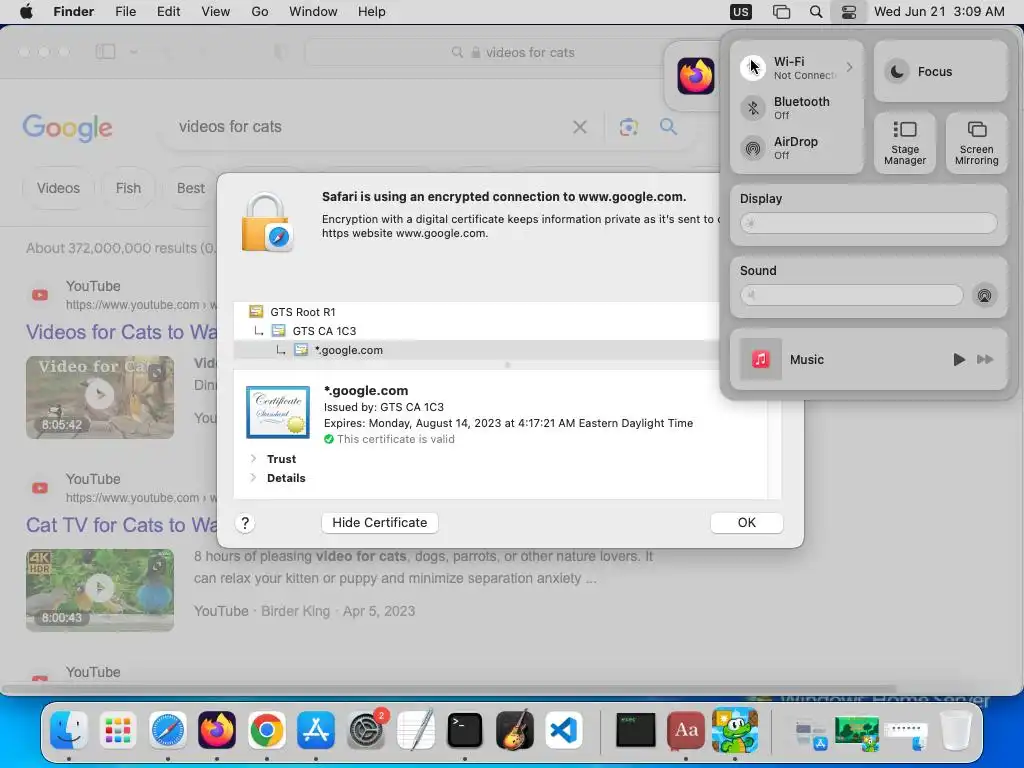Adjust the Display brightness slider
The image size is (1024, 768).
(x=868, y=223)
